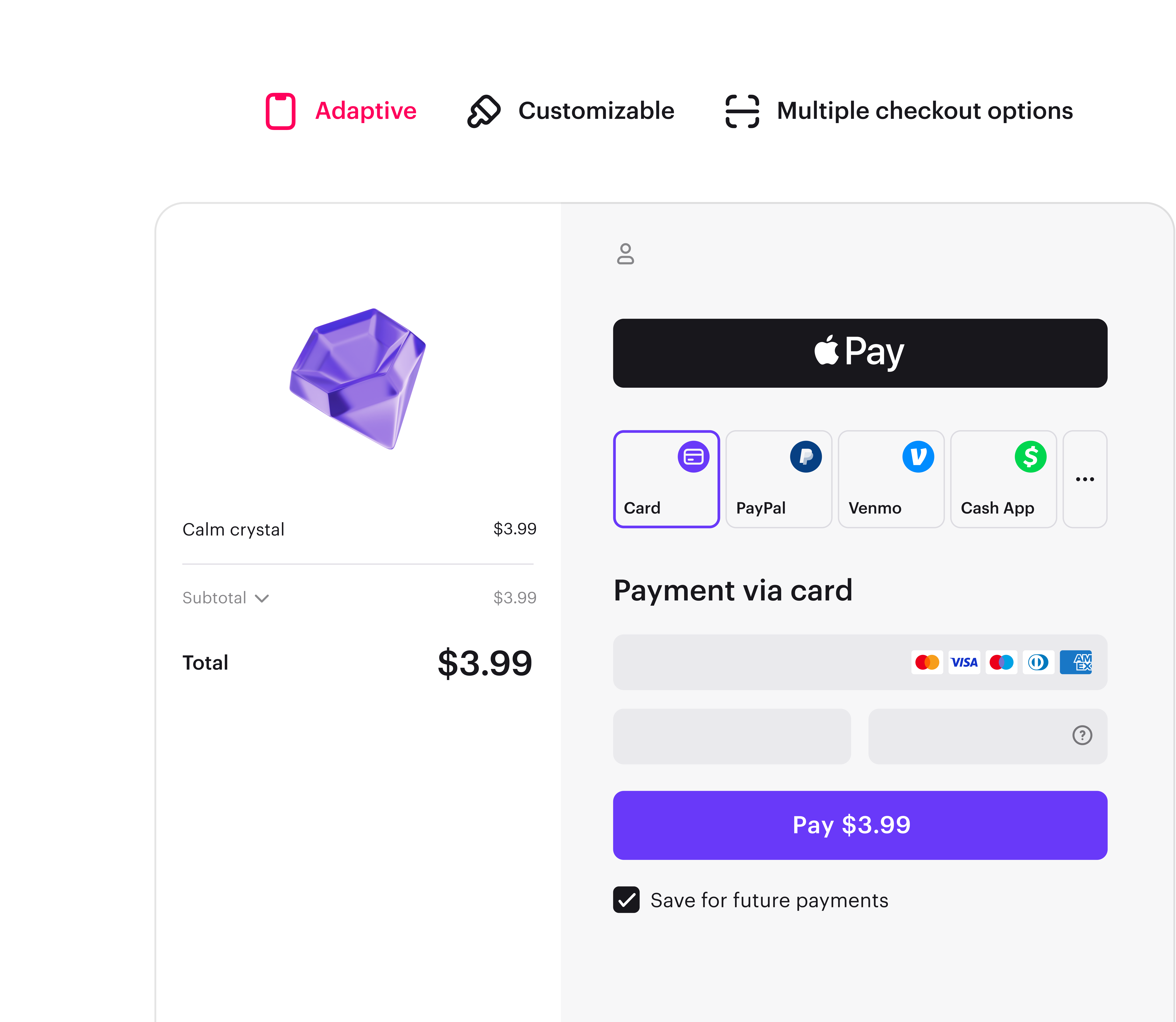Expand the Subtotal chevron
The height and width of the screenshot is (1022, 1176).
(262, 598)
